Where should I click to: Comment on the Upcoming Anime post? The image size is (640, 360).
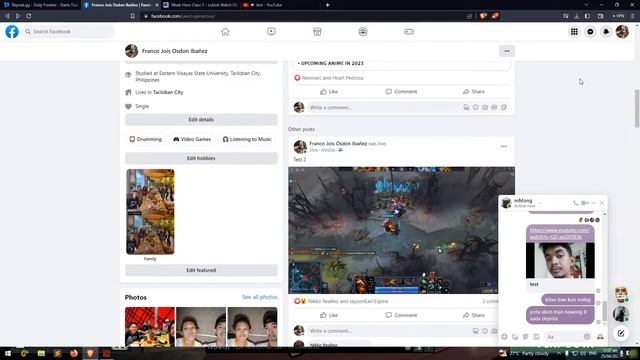[401, 91]
